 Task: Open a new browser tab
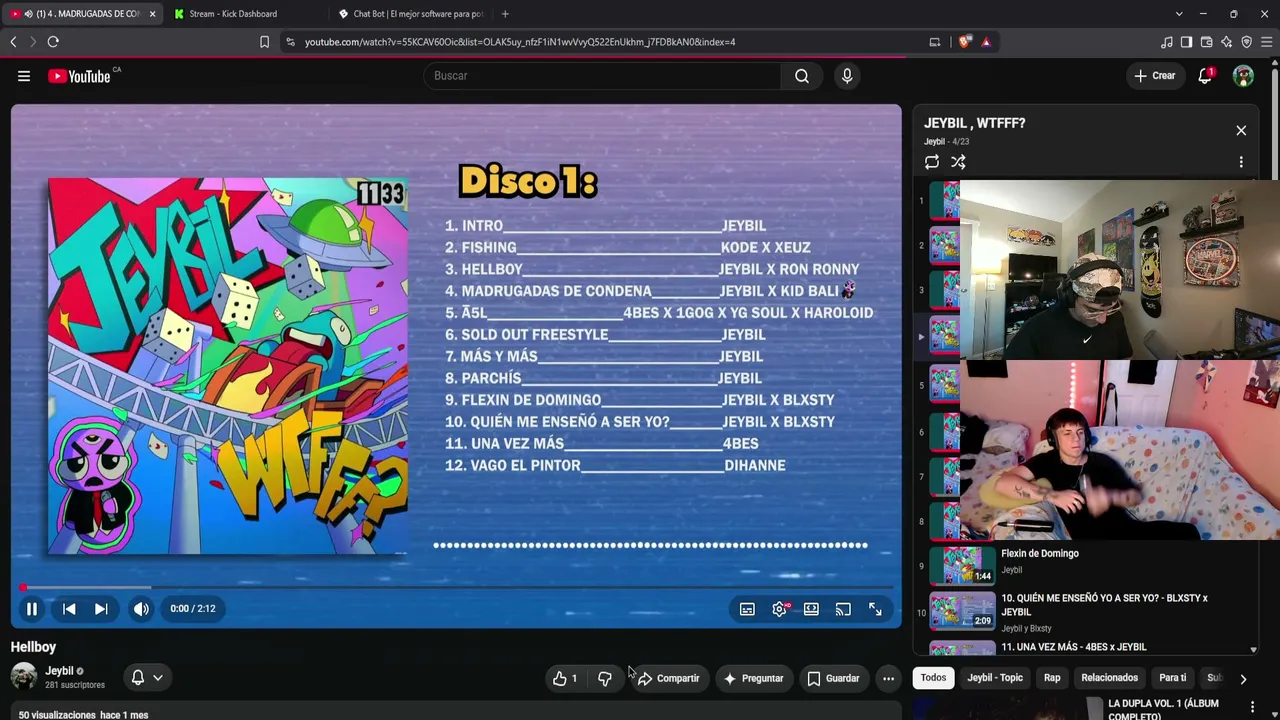(505, 14)
